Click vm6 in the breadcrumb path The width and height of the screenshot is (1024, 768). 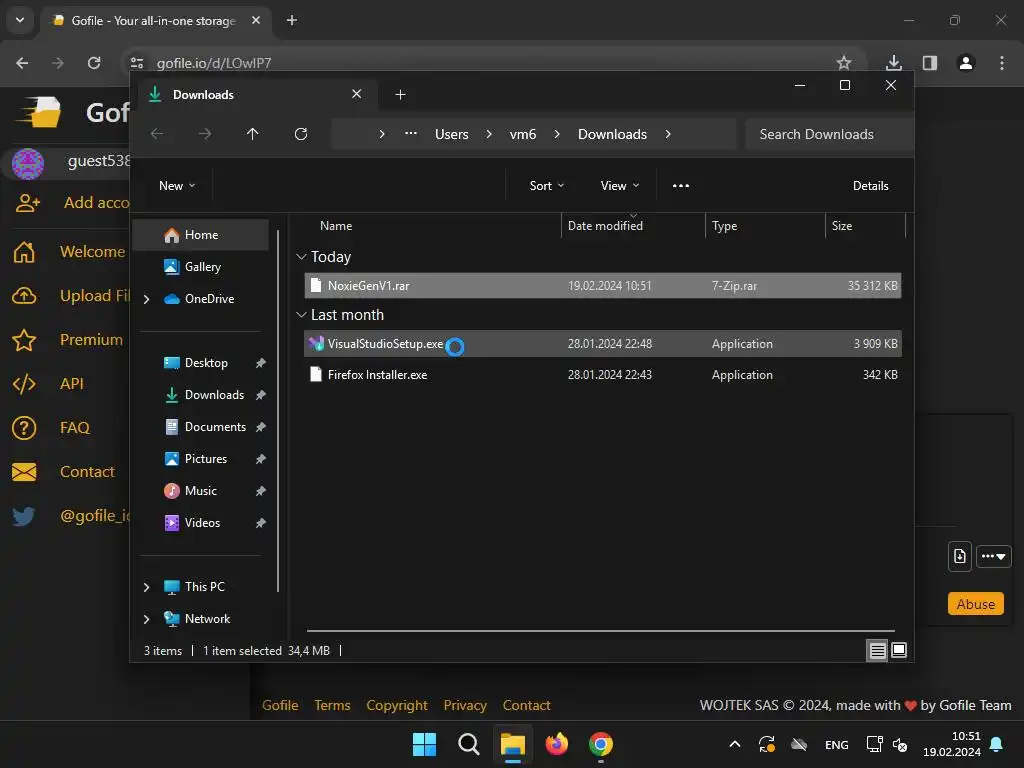point(522,134)
